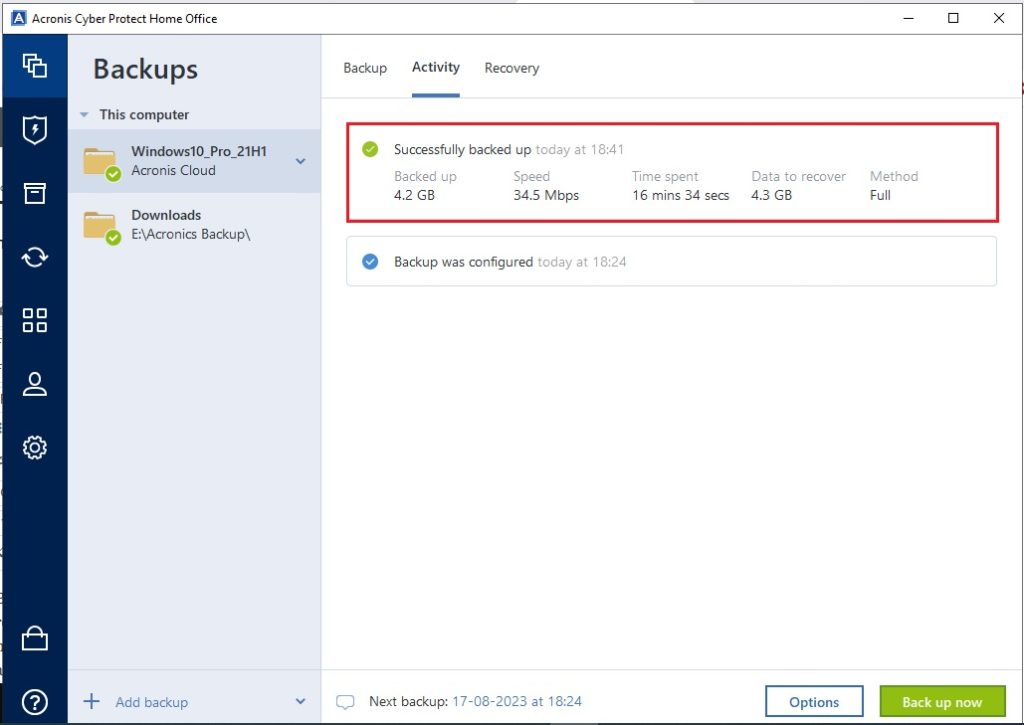Image resolution: width=1024 pixels, height=725 pixels.
Task: Click the 34.5 Mbps speed value
Action: 546,195
